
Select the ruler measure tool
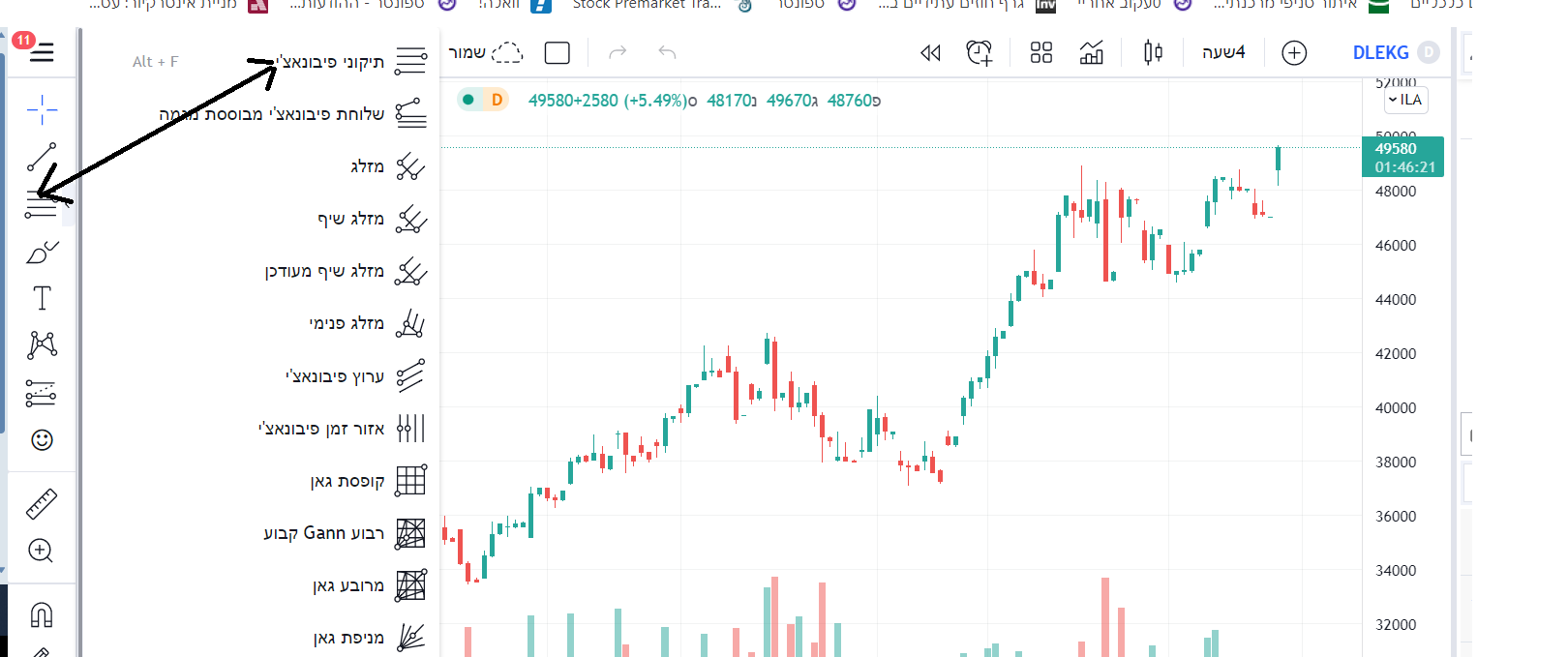pos(42,504)
